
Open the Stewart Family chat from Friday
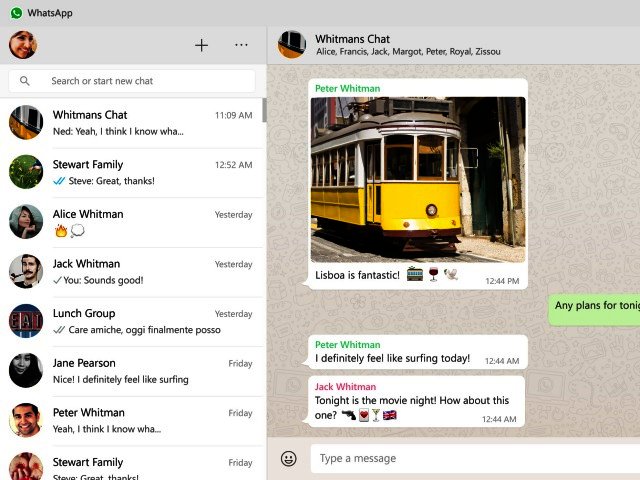tap(133, 464)
